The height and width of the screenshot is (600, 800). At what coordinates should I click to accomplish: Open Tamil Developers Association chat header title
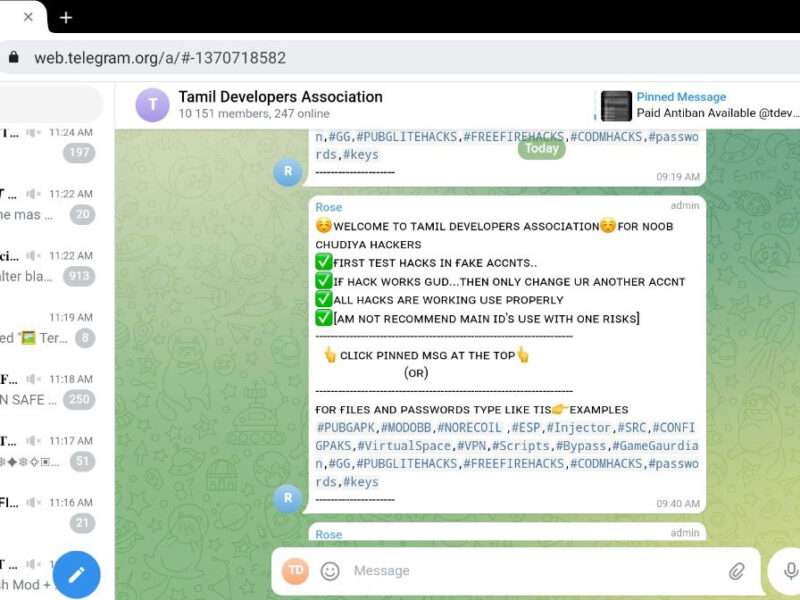tap(280, 96)
